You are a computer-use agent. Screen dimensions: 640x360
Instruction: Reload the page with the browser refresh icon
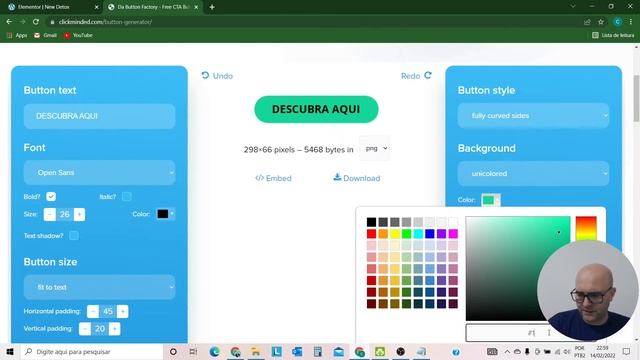[36, 22]
